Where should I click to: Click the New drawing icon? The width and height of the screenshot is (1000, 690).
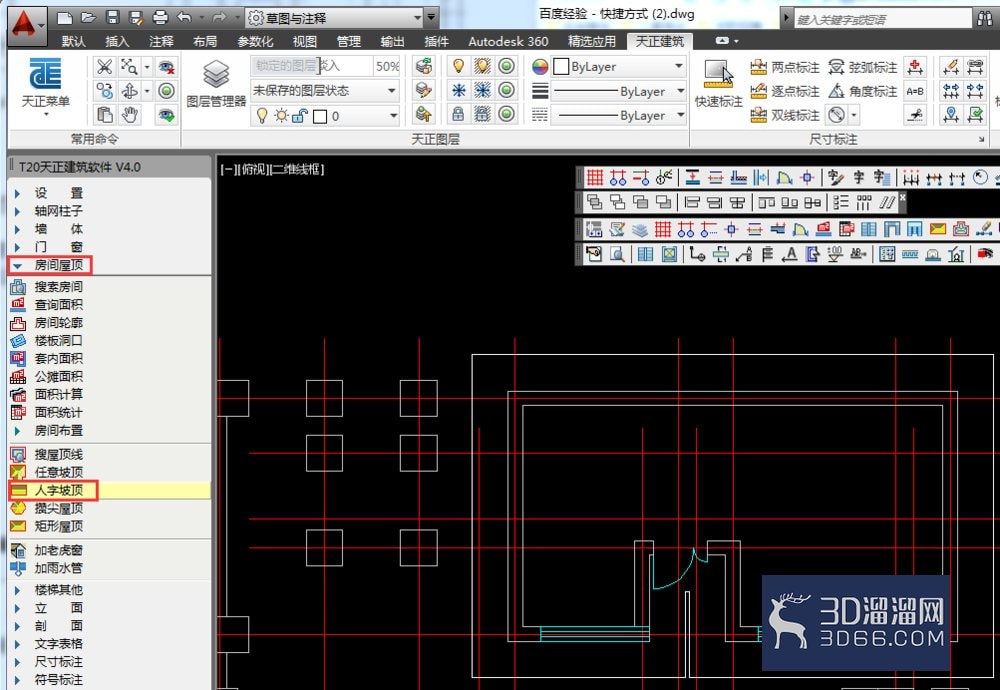[x=64, y=18]
